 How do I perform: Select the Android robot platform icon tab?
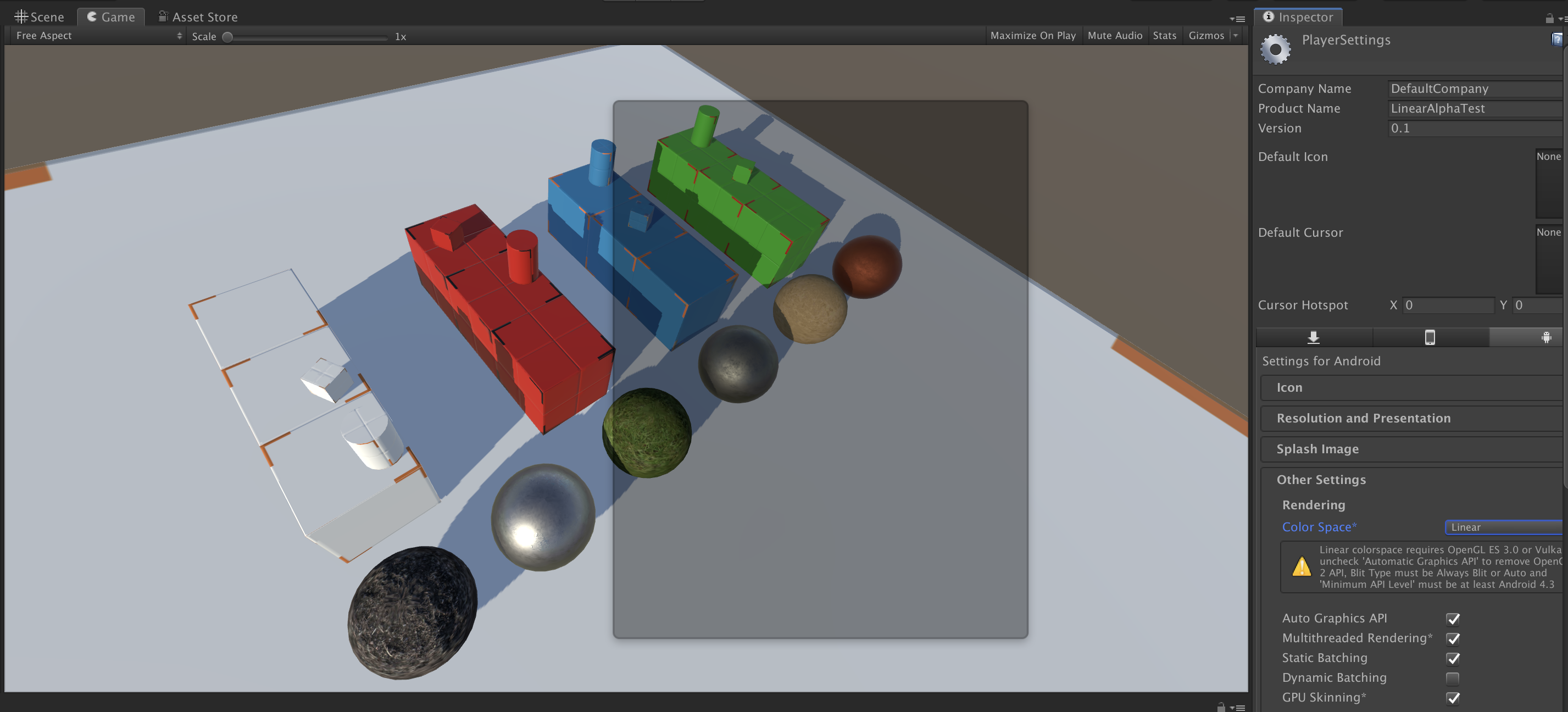pyautogui.click(x=1545, y=337)
